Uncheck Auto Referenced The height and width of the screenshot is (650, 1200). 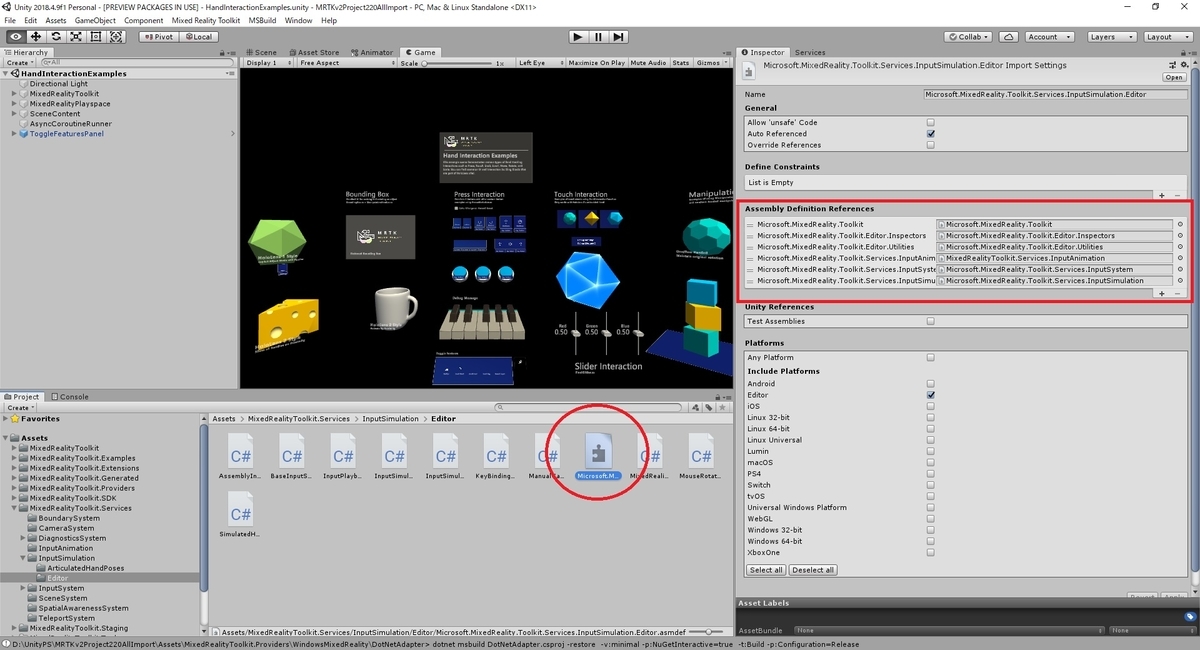930,134
